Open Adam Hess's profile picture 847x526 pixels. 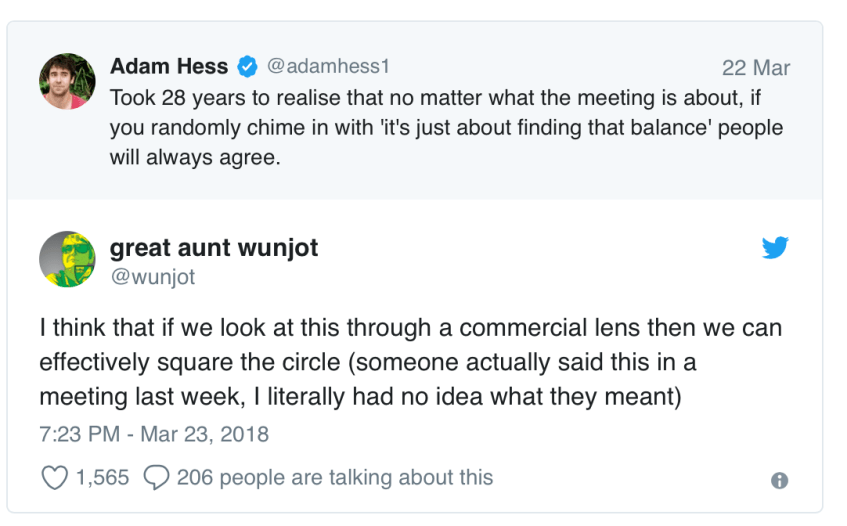tap(67, 81)
